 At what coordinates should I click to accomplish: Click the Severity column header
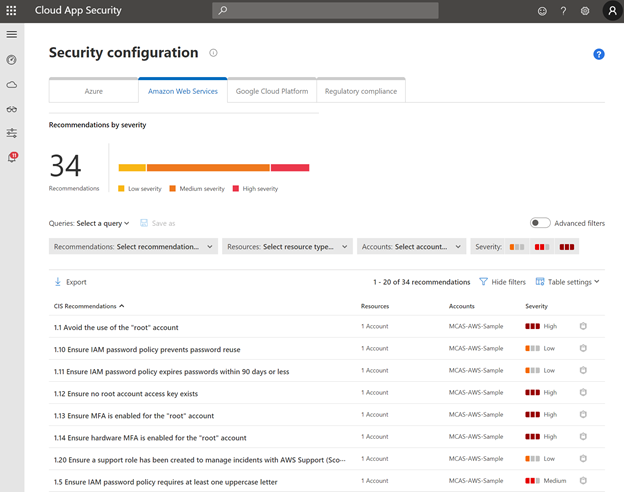pyautogui.click(x=536, y=306)
